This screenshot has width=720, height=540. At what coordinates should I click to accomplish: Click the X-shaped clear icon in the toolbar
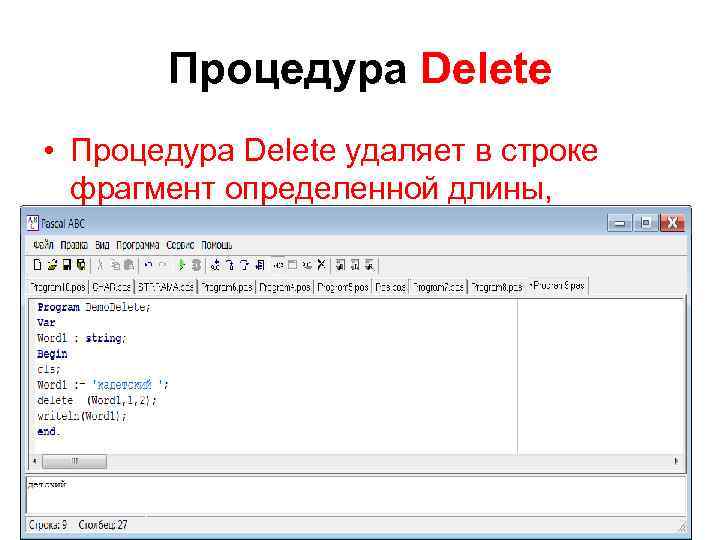321,265
